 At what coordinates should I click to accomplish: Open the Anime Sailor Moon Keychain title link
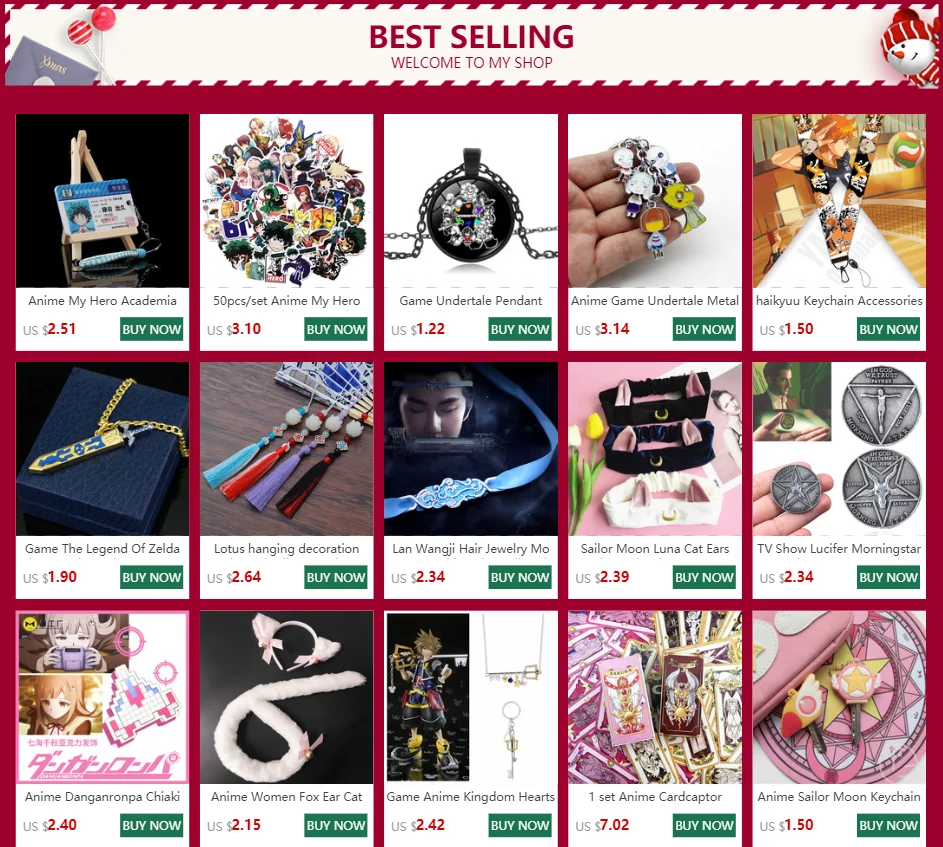pyautogui.click(x=839, y=796)
